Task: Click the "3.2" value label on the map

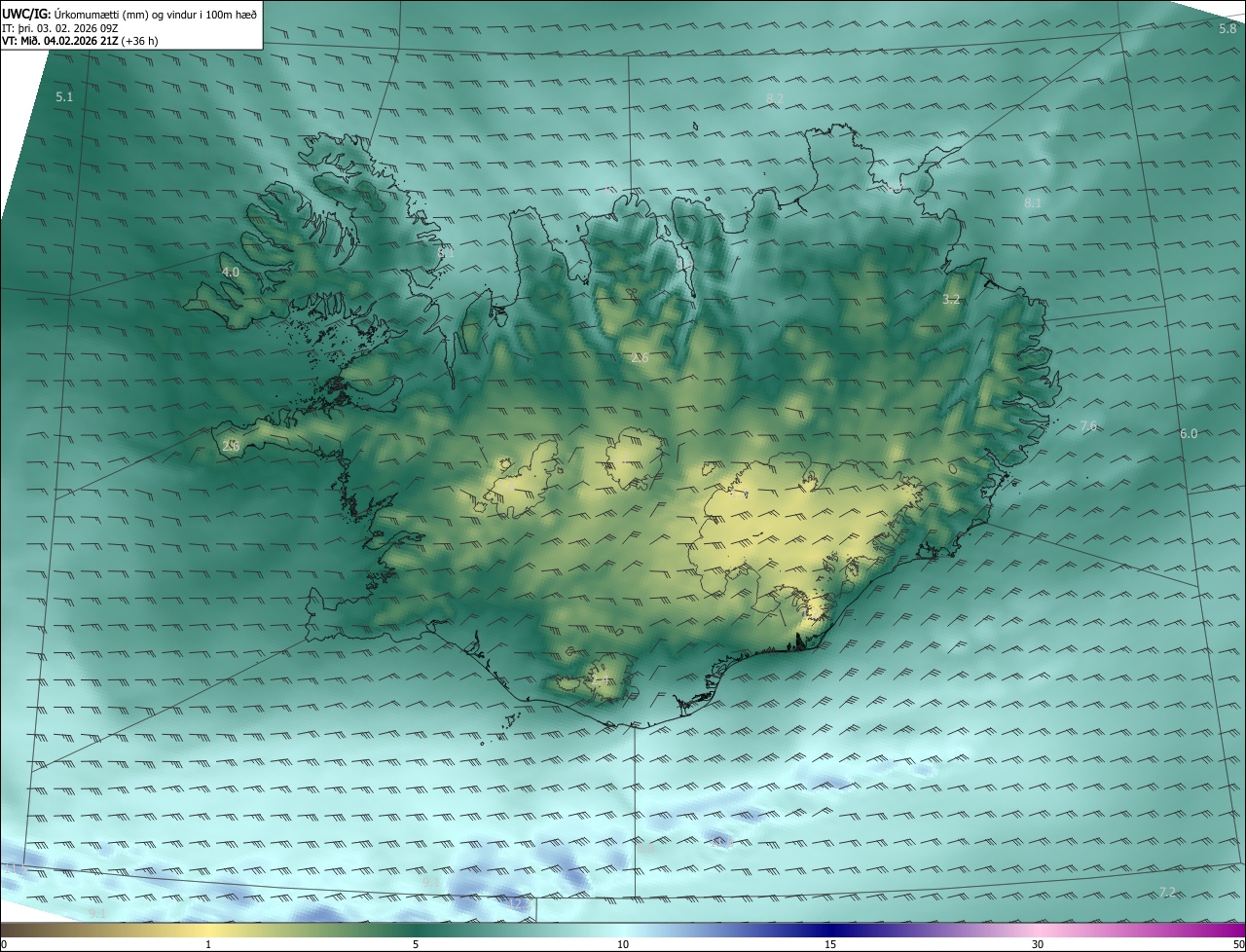Action: pyautogui.click(x=951, y=300)
